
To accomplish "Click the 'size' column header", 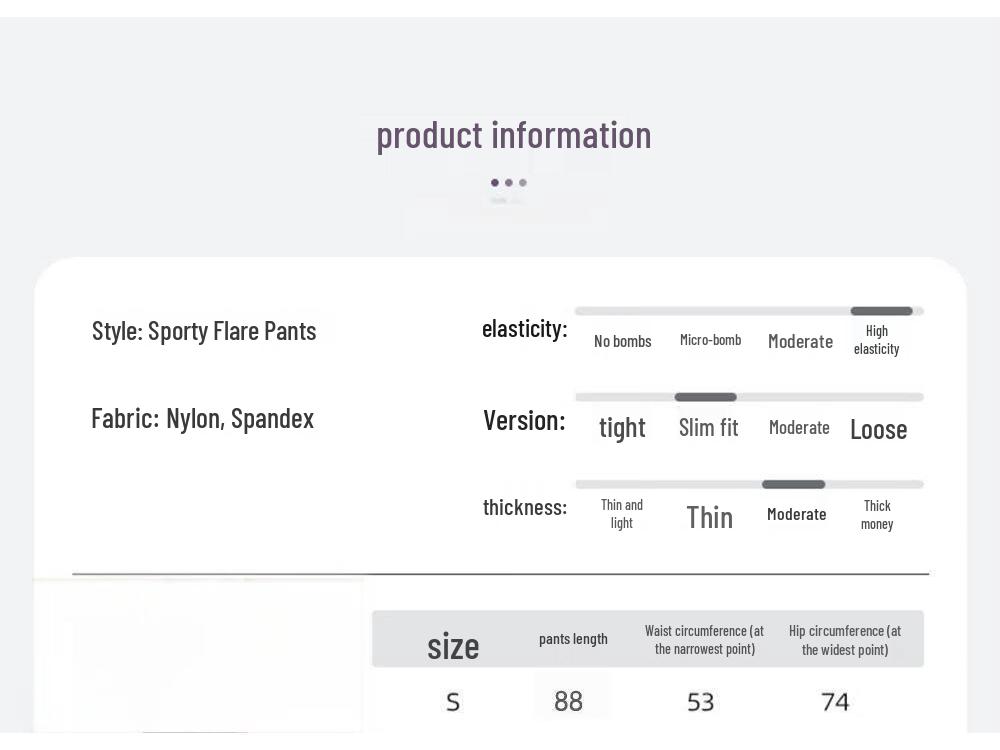I will (453, 646).
